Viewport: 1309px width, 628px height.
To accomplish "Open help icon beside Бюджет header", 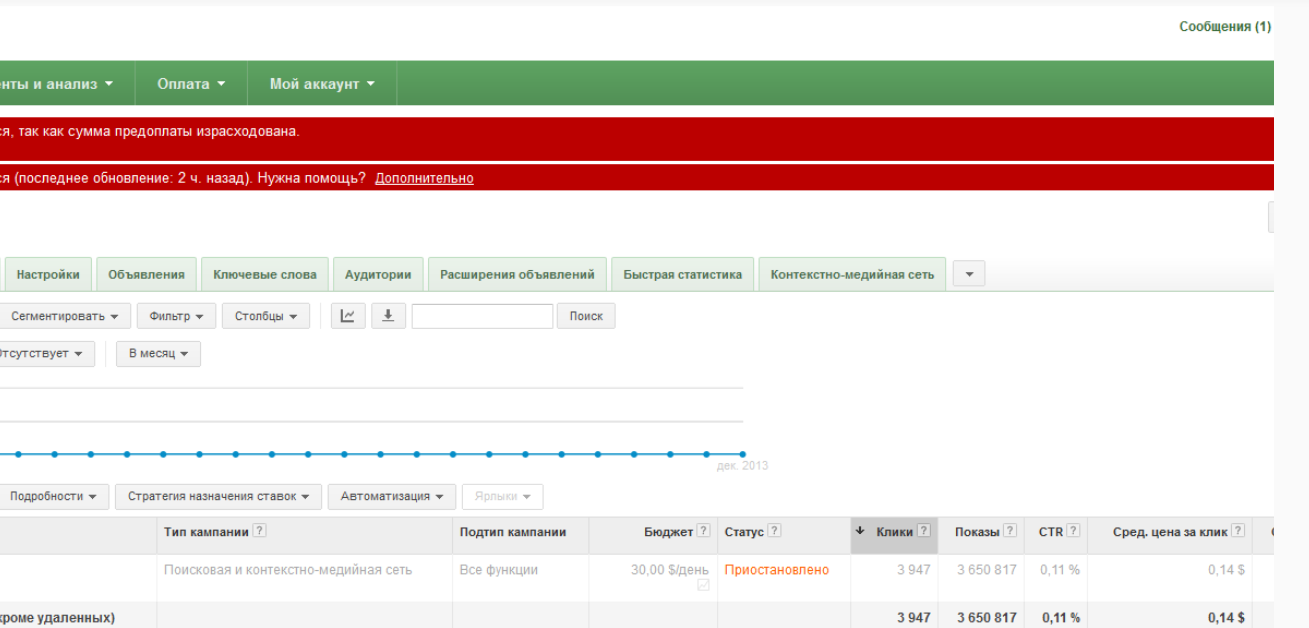I will [704, 531].
